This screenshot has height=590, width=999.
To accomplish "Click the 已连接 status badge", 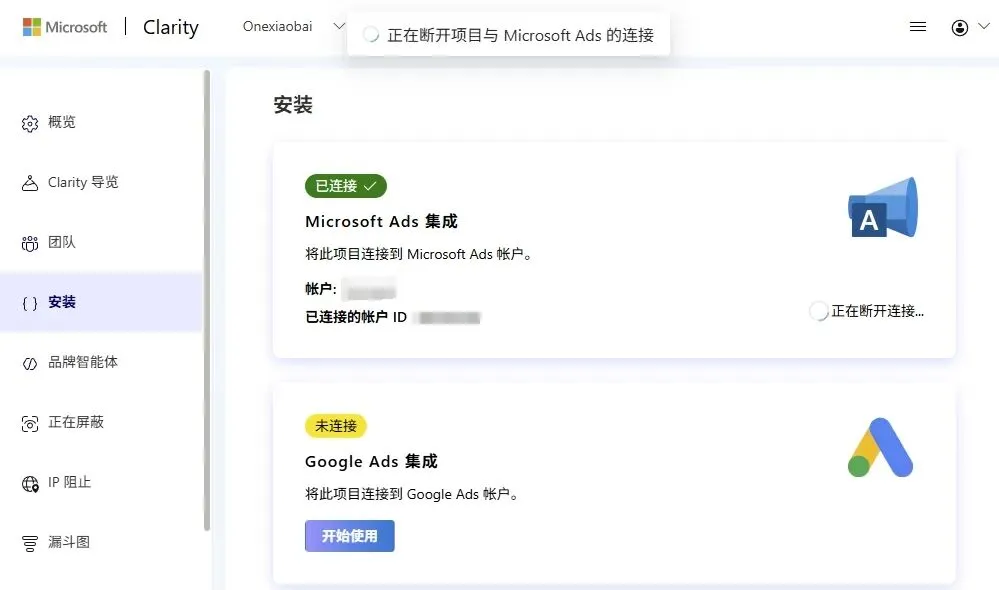I will [345, 186].
